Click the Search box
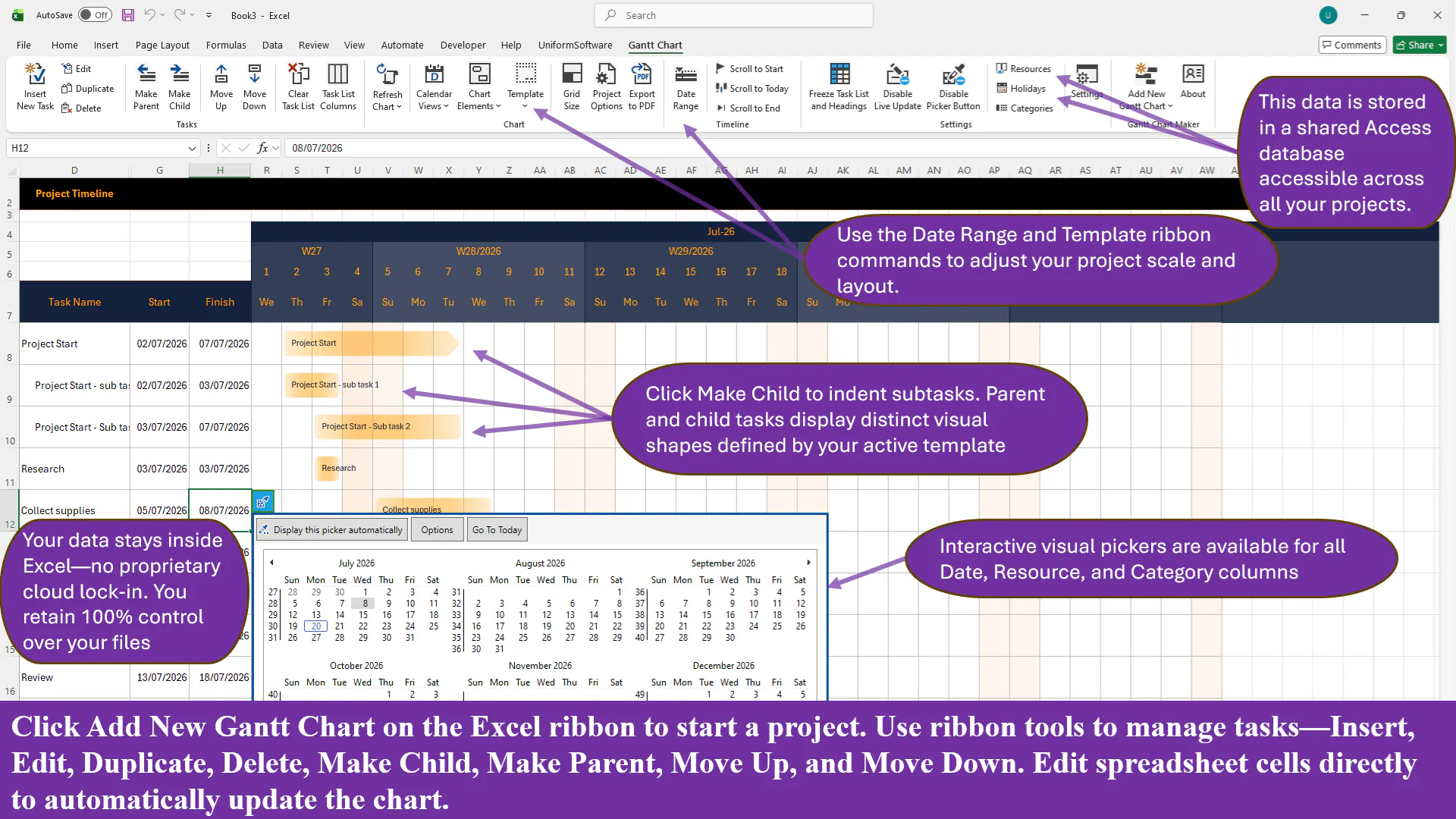This screenshot has width=1456, height=819. [x=733, y=15]
